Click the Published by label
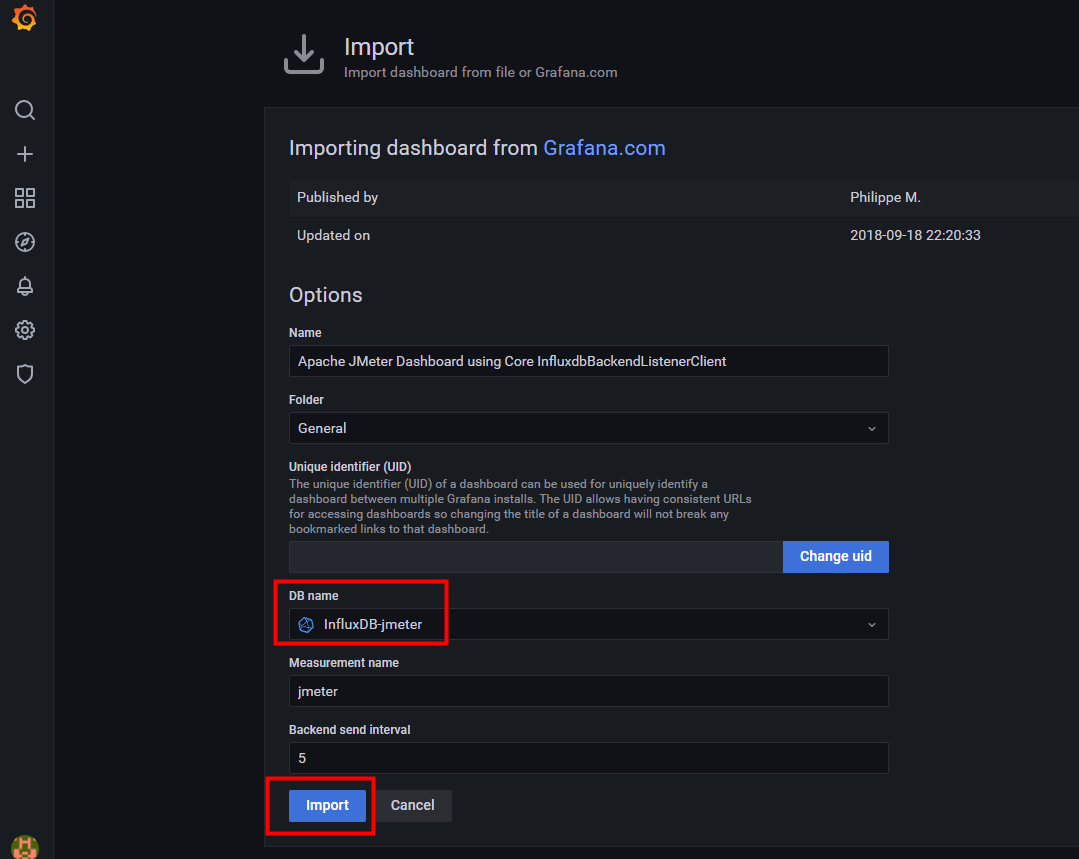 [337, 198]
